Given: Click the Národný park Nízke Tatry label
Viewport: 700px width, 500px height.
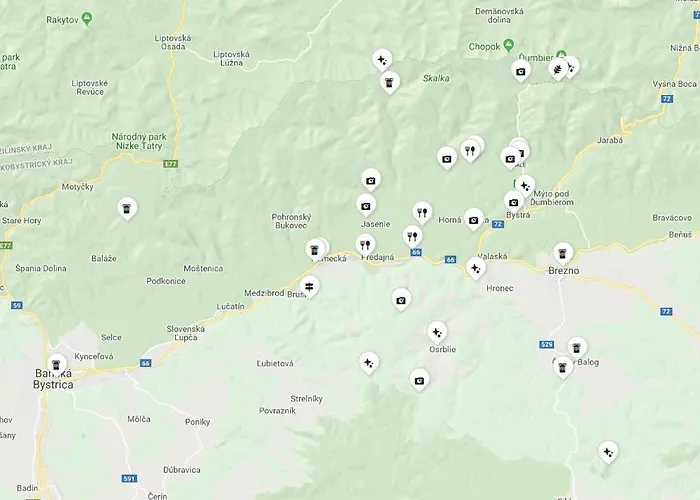Looking at the screenshot, I should pos(139,141).
